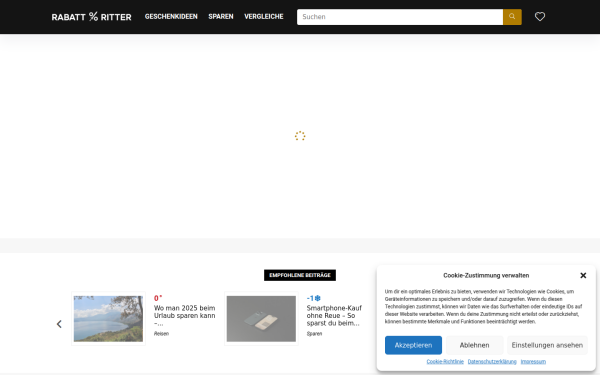Open article 'Wo man 2025 beim Urlaub sparen kann'
Image resolution: width=600 pixels, height=375 pixels.
[184, 316]
